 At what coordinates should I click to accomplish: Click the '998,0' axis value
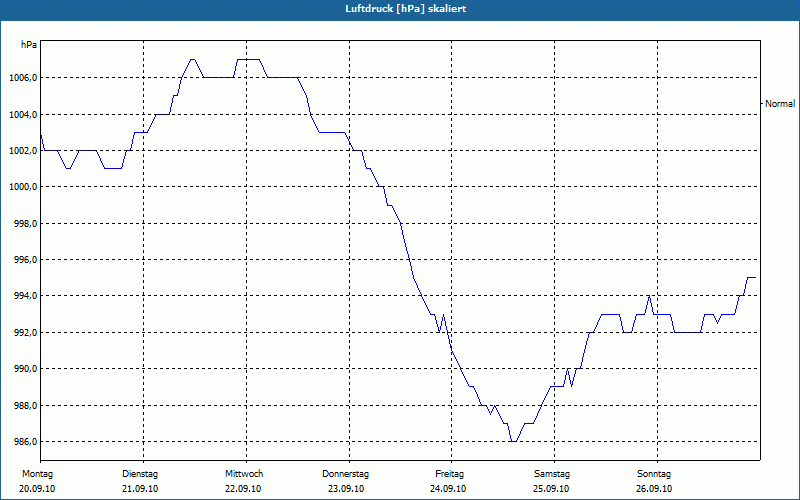[25, 223]
